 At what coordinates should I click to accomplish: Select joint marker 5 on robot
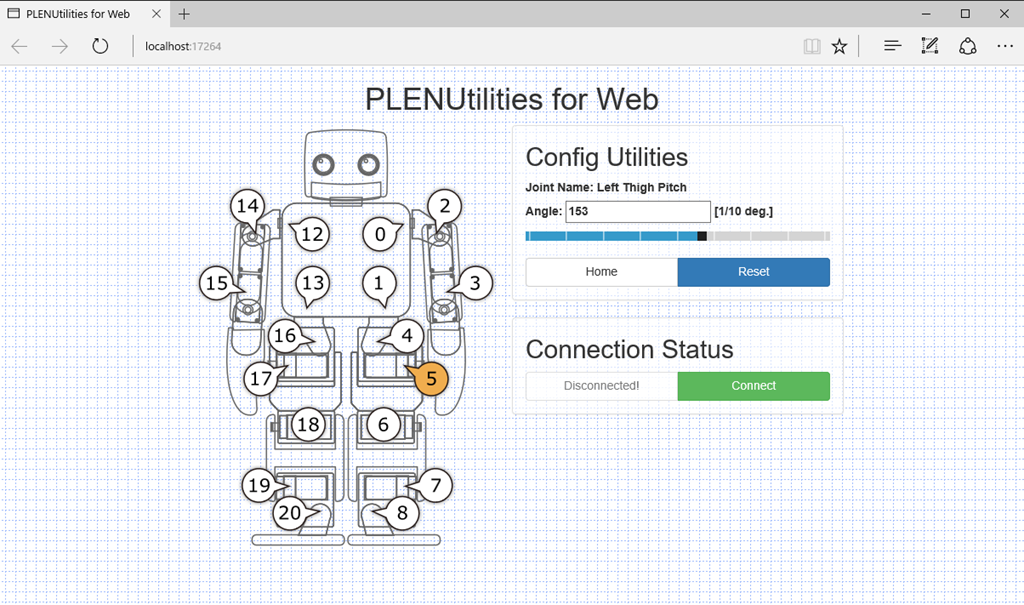[x=431, y=379]
